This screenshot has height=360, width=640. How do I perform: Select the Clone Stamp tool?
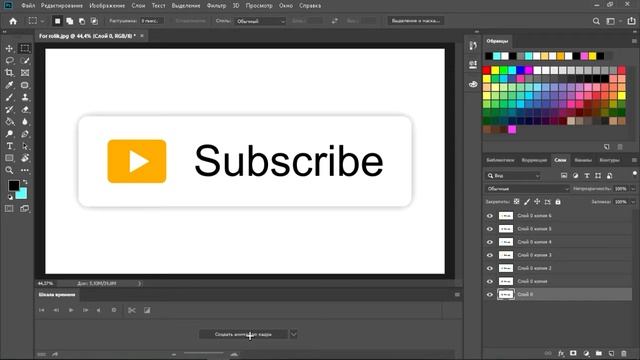pyautogui.click(x=25, y=97)
